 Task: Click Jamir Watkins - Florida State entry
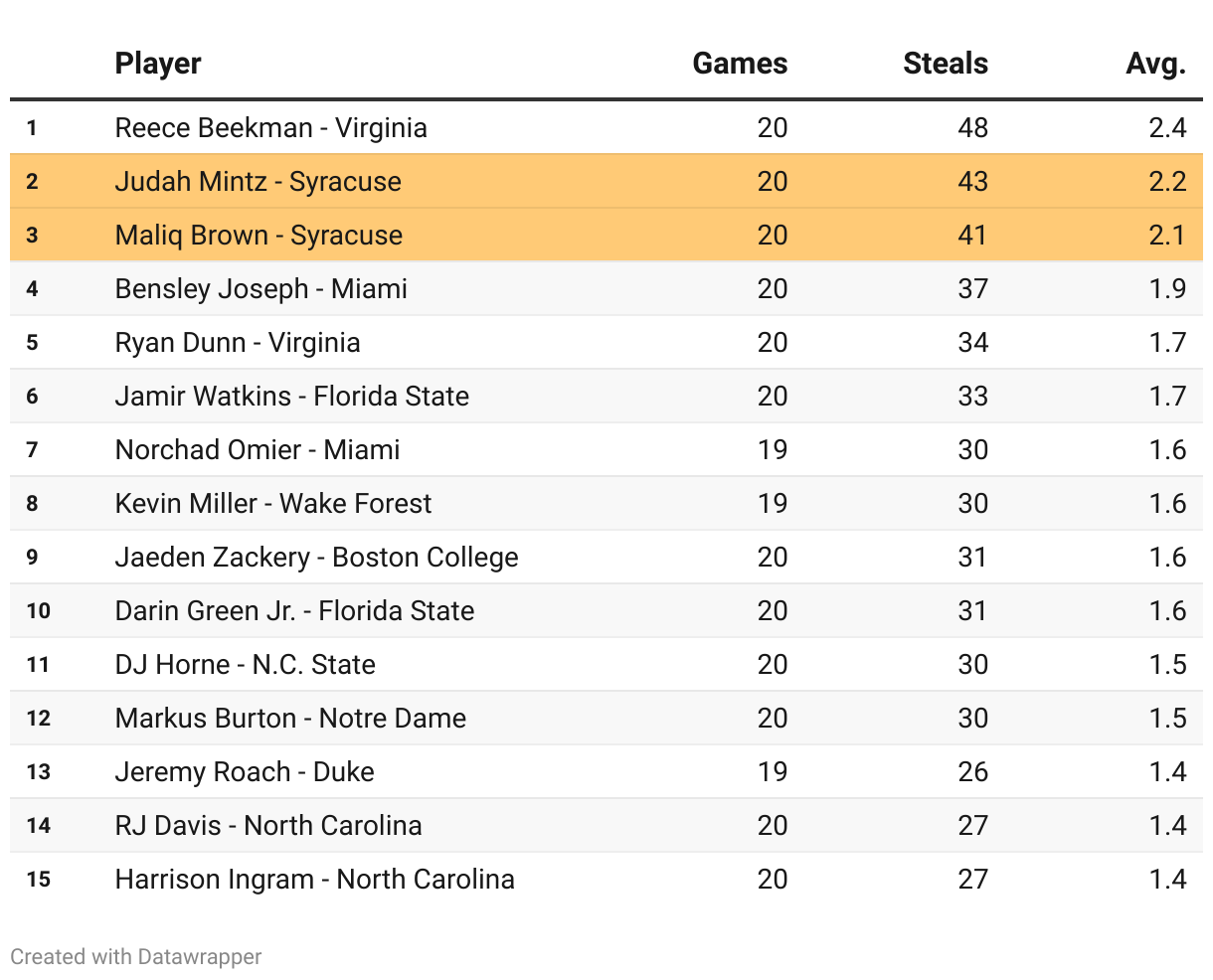(292, 397)
